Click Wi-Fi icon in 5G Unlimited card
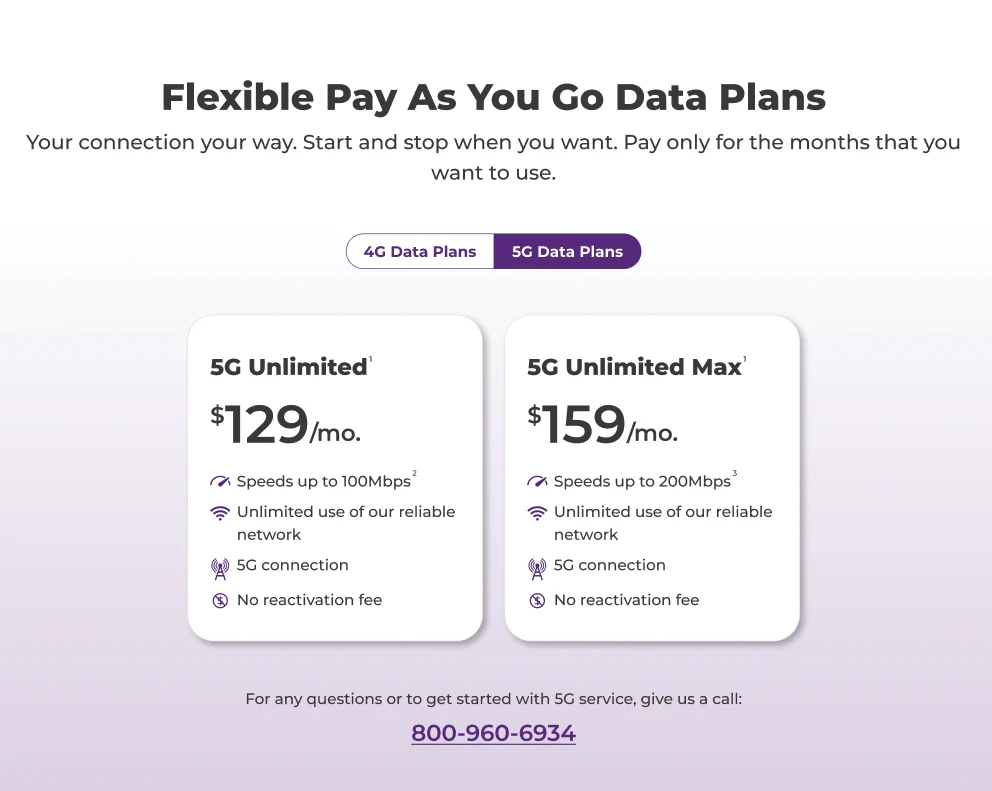The width and height of the screenshot is (992, 791). (220, 513)
